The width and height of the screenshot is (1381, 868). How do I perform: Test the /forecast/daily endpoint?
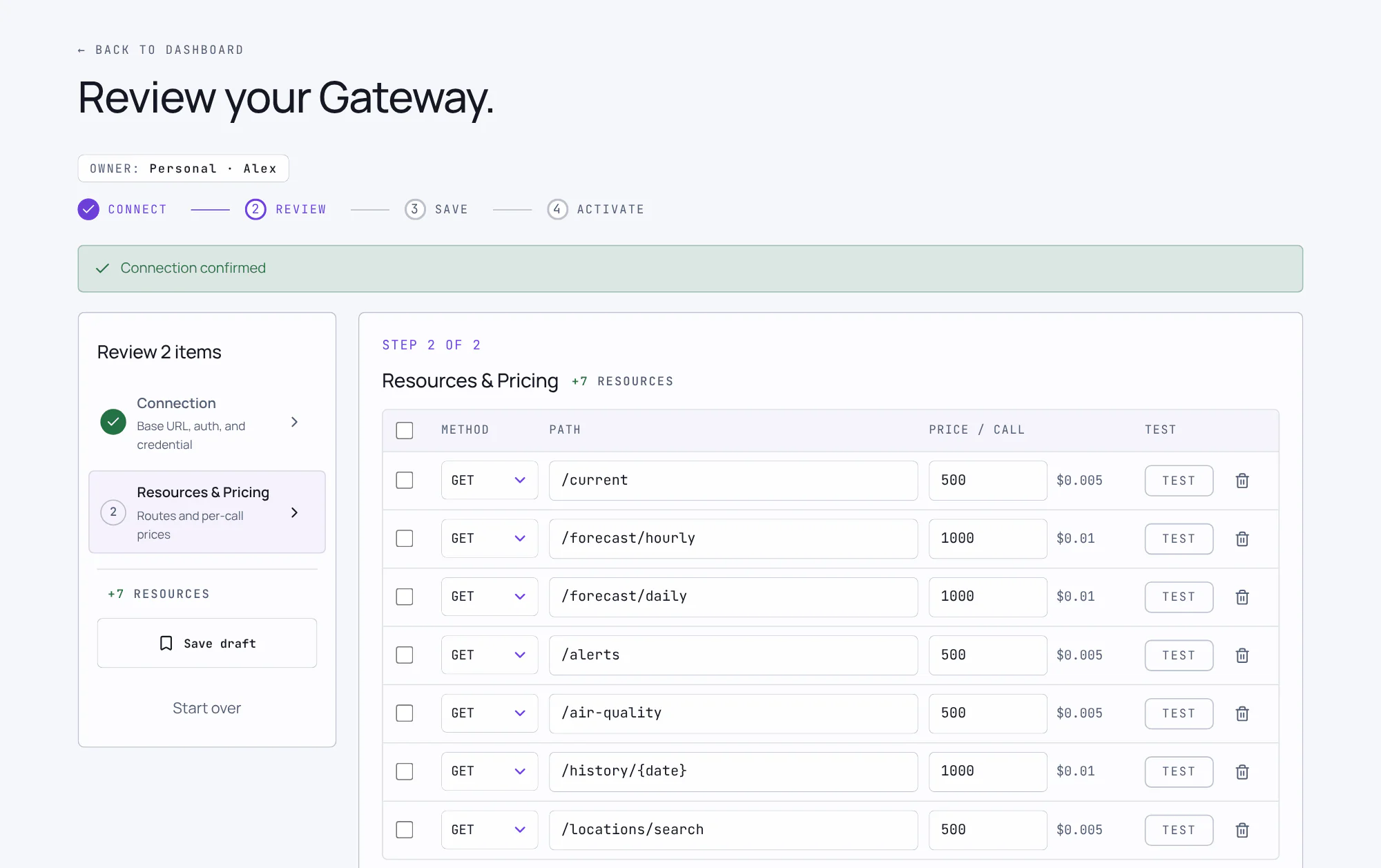coord(1179,597)
